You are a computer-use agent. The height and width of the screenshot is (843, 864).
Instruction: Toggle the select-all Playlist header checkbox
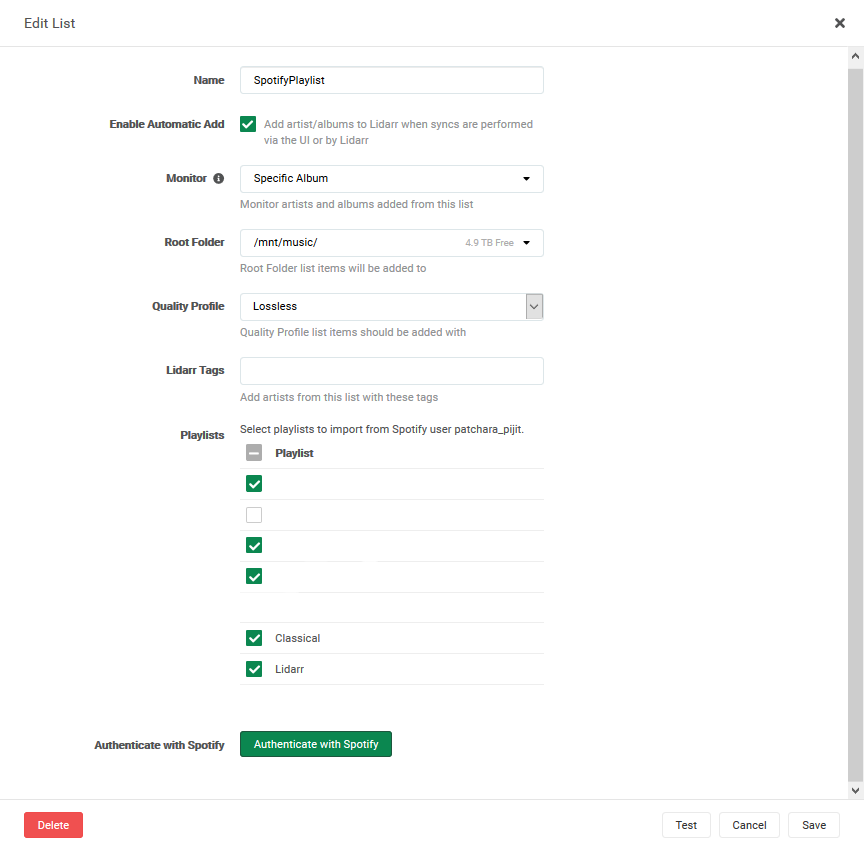tap(254, 453)
